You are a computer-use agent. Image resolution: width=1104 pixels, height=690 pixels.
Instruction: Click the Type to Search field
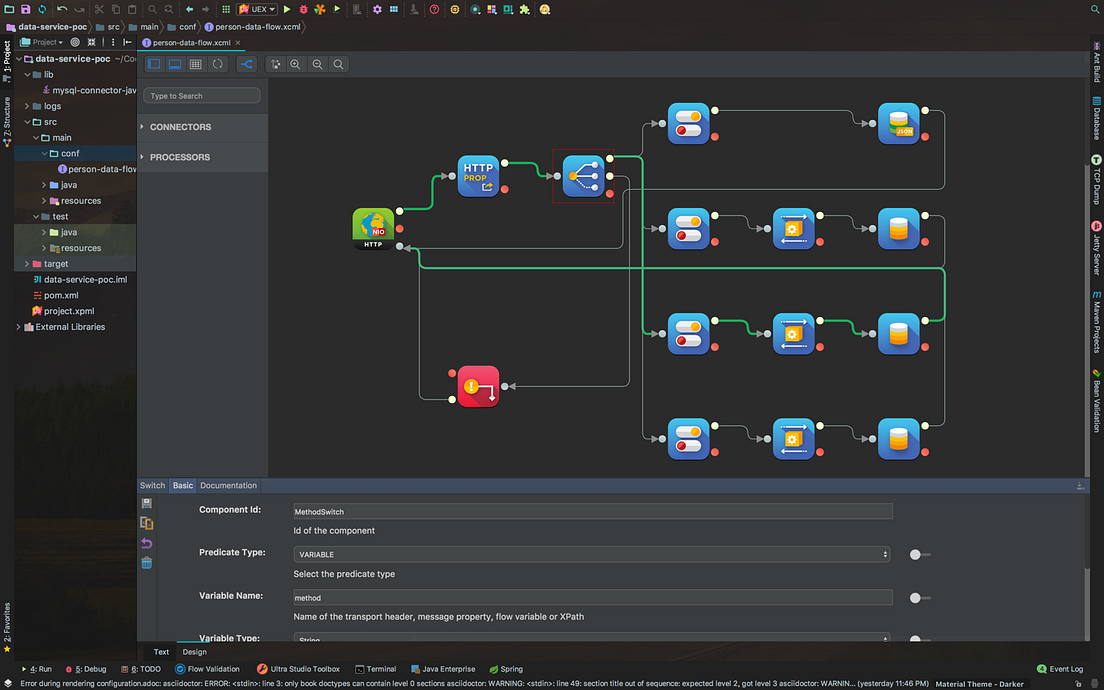201,95
